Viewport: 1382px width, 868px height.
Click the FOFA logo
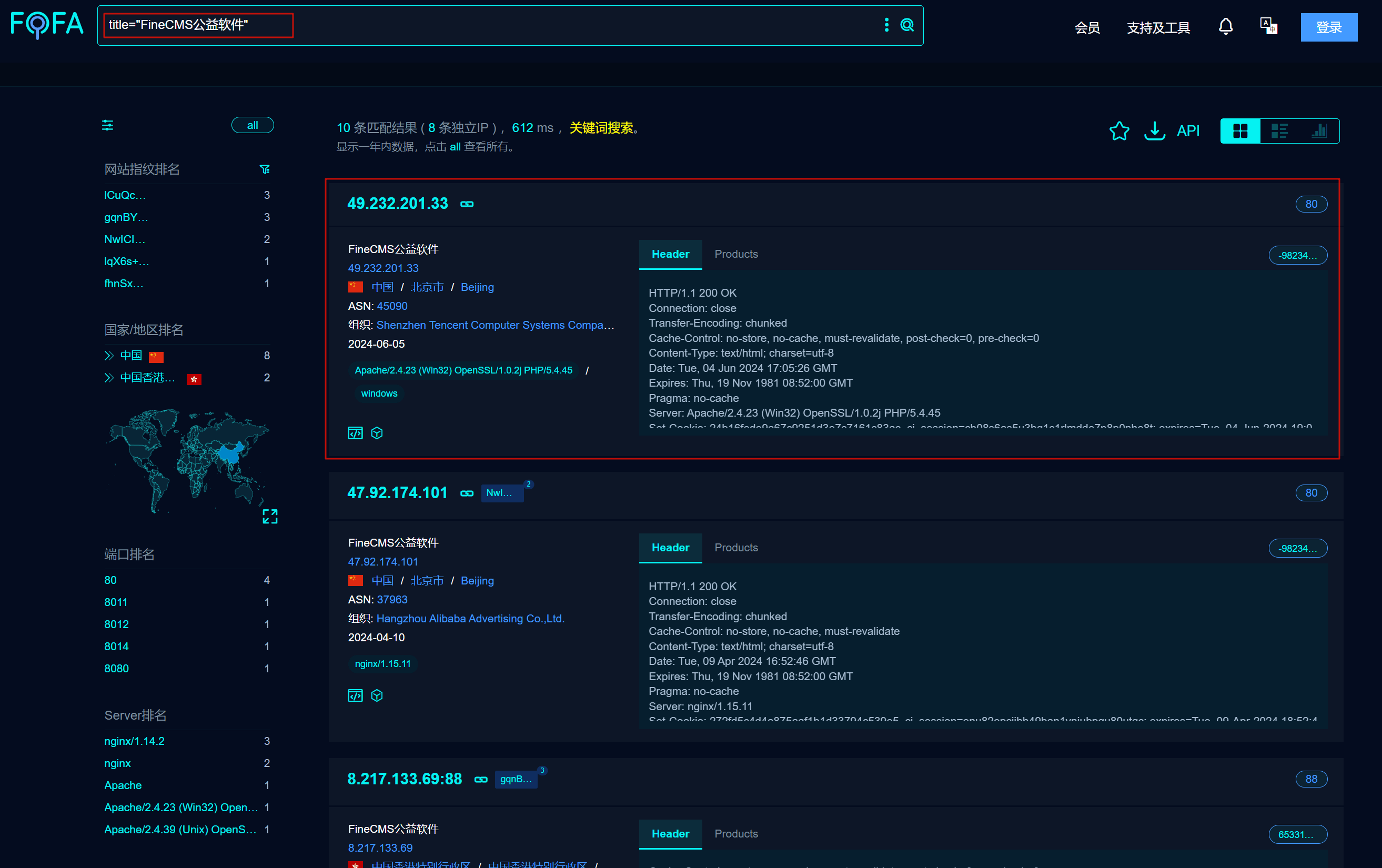pyautogui.click(x=47, y=25)
